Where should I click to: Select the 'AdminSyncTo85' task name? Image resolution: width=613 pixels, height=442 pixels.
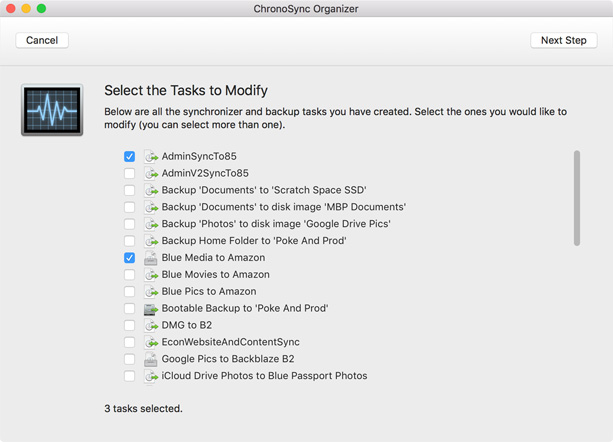tap(199, 156)
